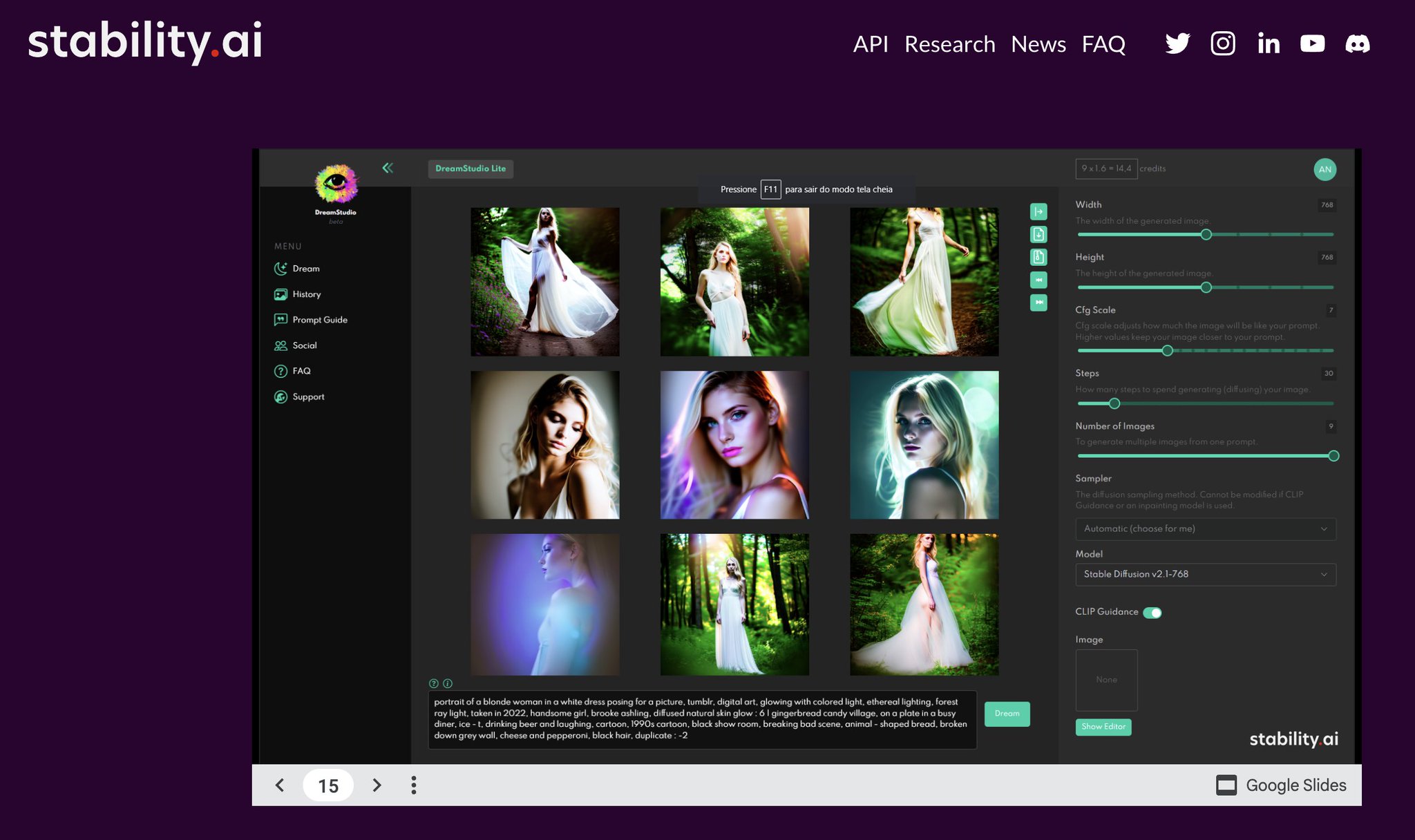Open the LinkedIn icon in header
The image size is (1415, 840).
1269,44
